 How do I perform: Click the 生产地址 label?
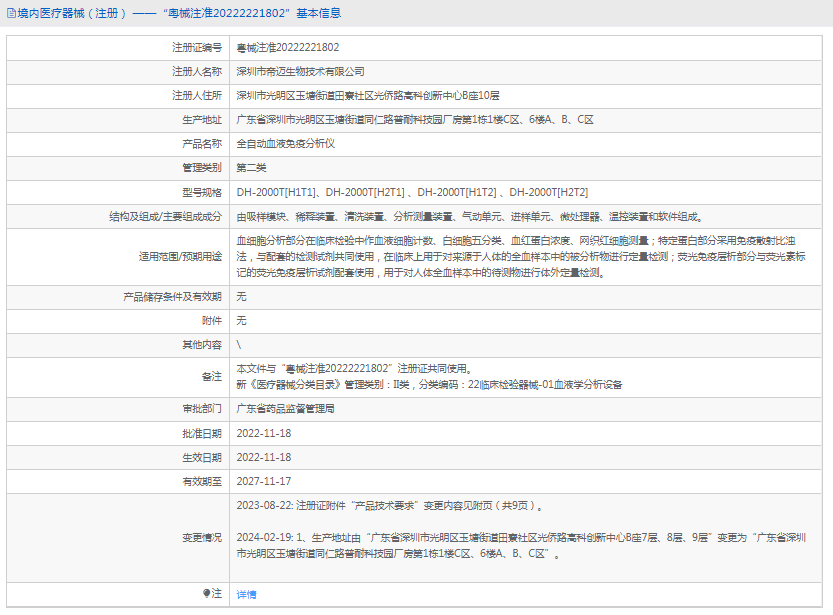202,120
